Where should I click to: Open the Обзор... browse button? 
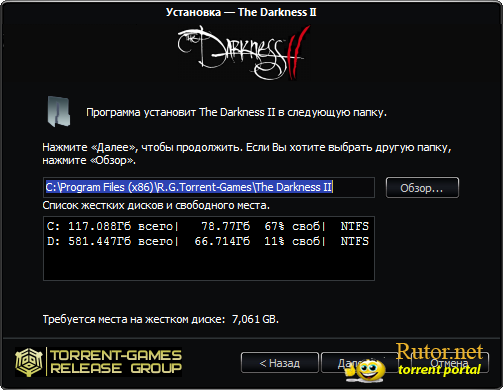pos(422,188)
